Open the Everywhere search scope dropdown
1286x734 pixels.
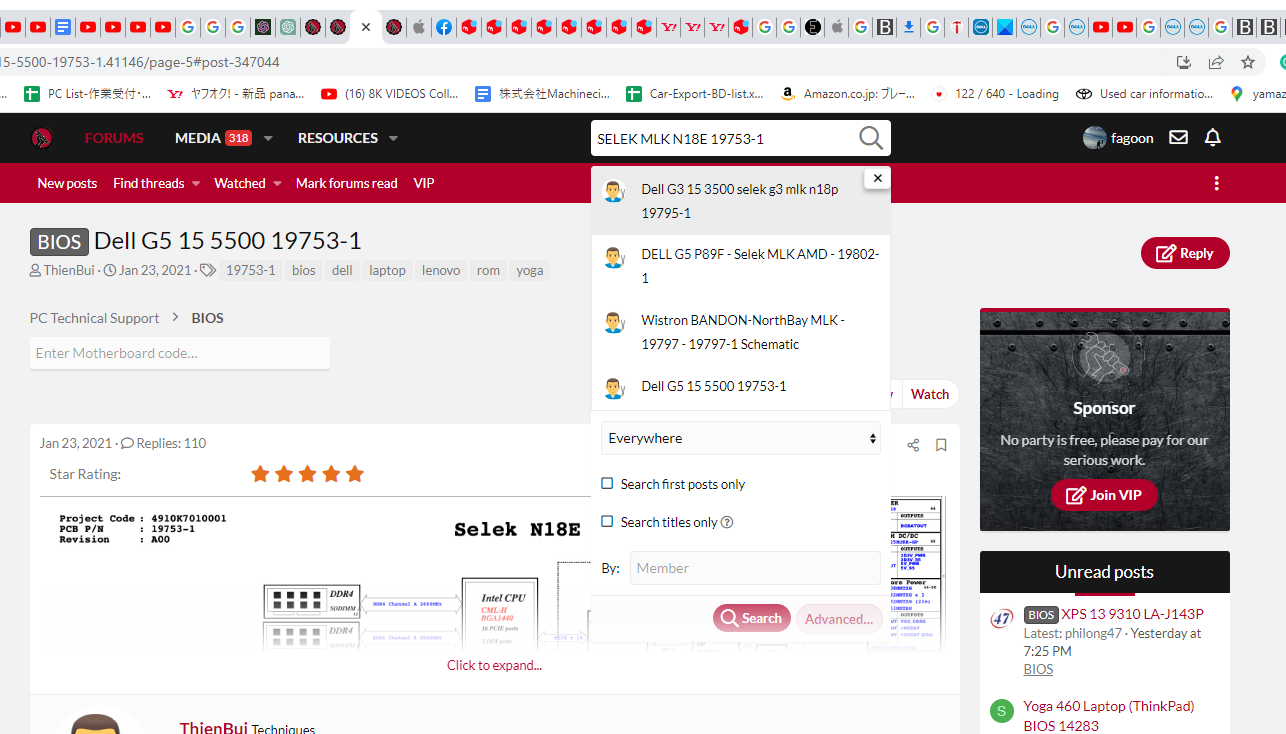point(740,438)
